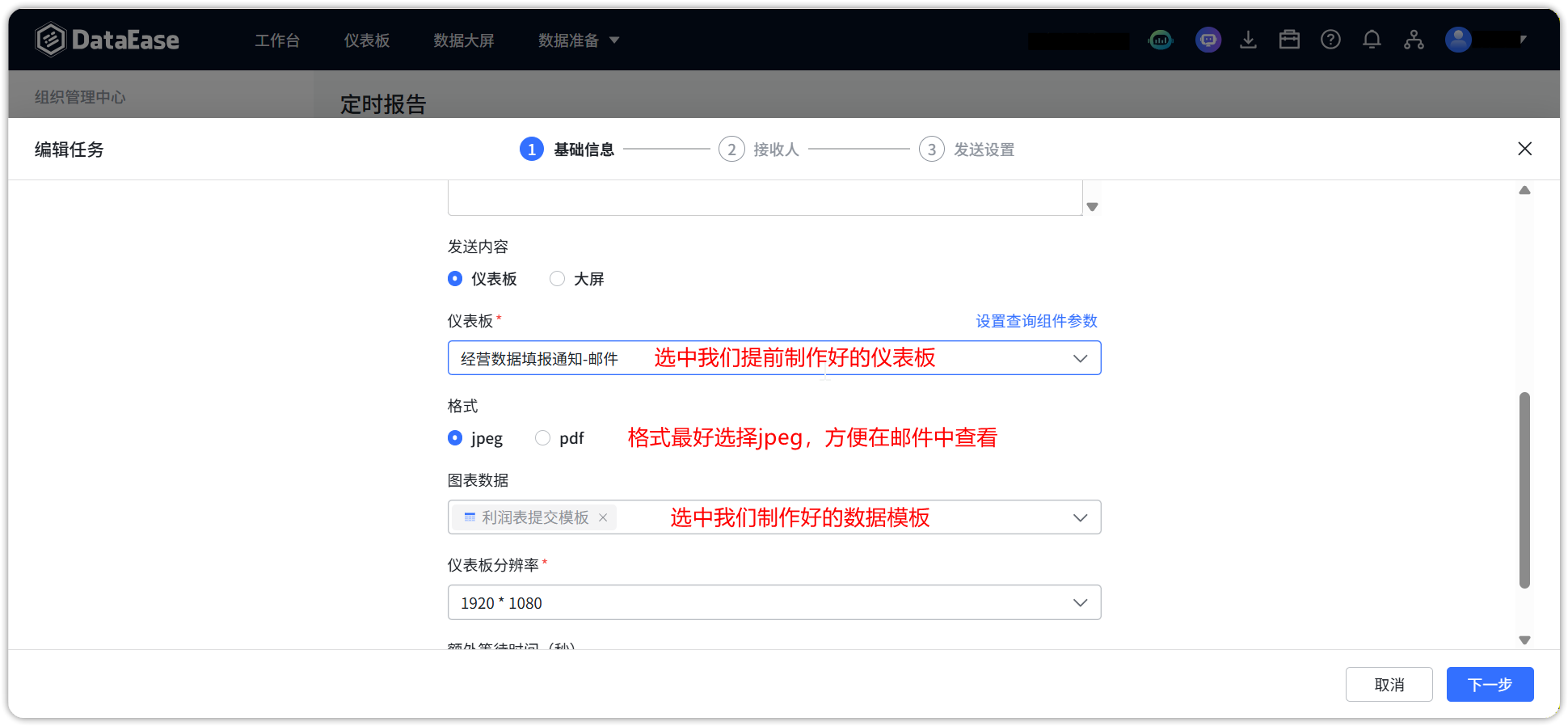
Task: Expand the 图表数据 dropdown
Action: coord(1080,517)
